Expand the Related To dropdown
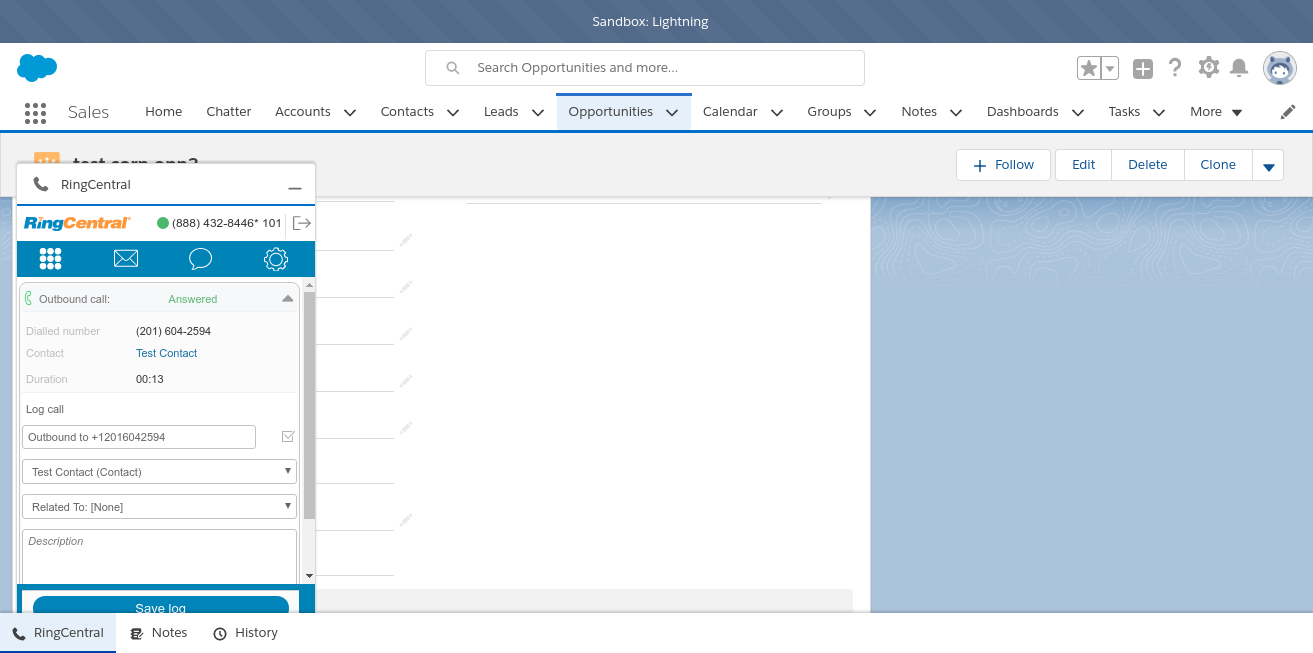Image resolution: width=1313 pixels, height=653 pixels. [159, 507]
